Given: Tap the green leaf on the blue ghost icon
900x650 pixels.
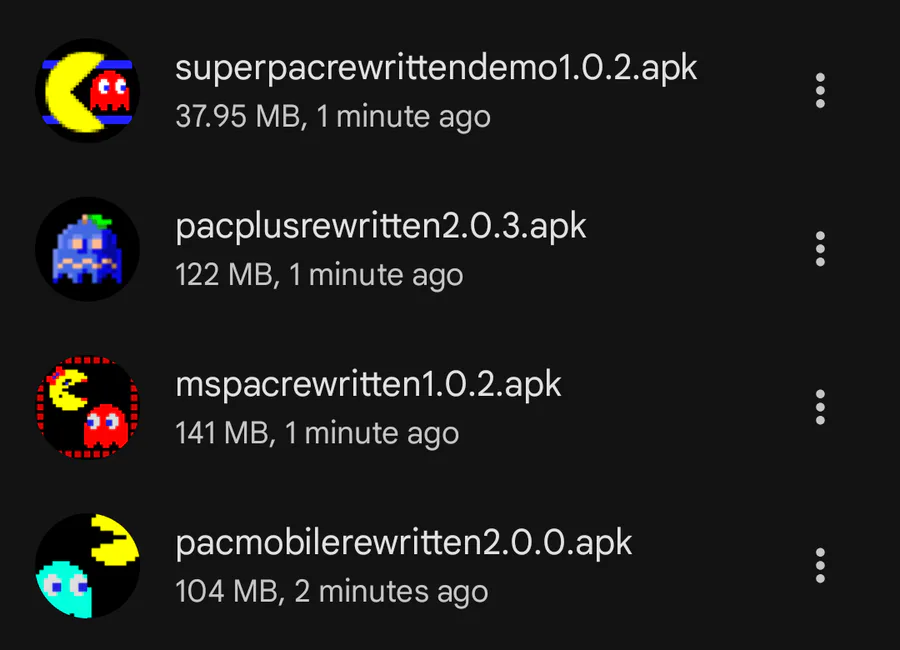Looking at the screenshot, I should tap(100, 220).
